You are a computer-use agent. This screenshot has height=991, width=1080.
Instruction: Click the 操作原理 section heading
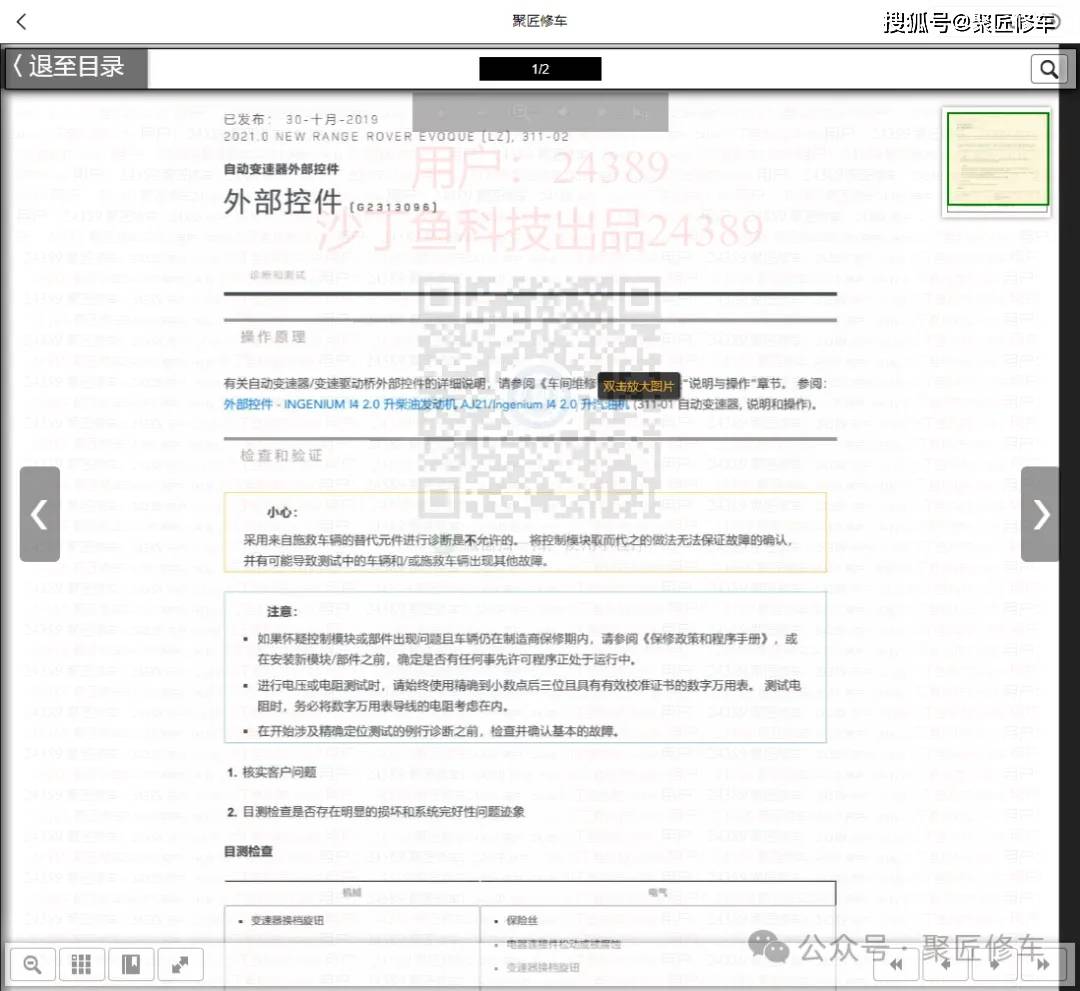[x=273, y=337]
